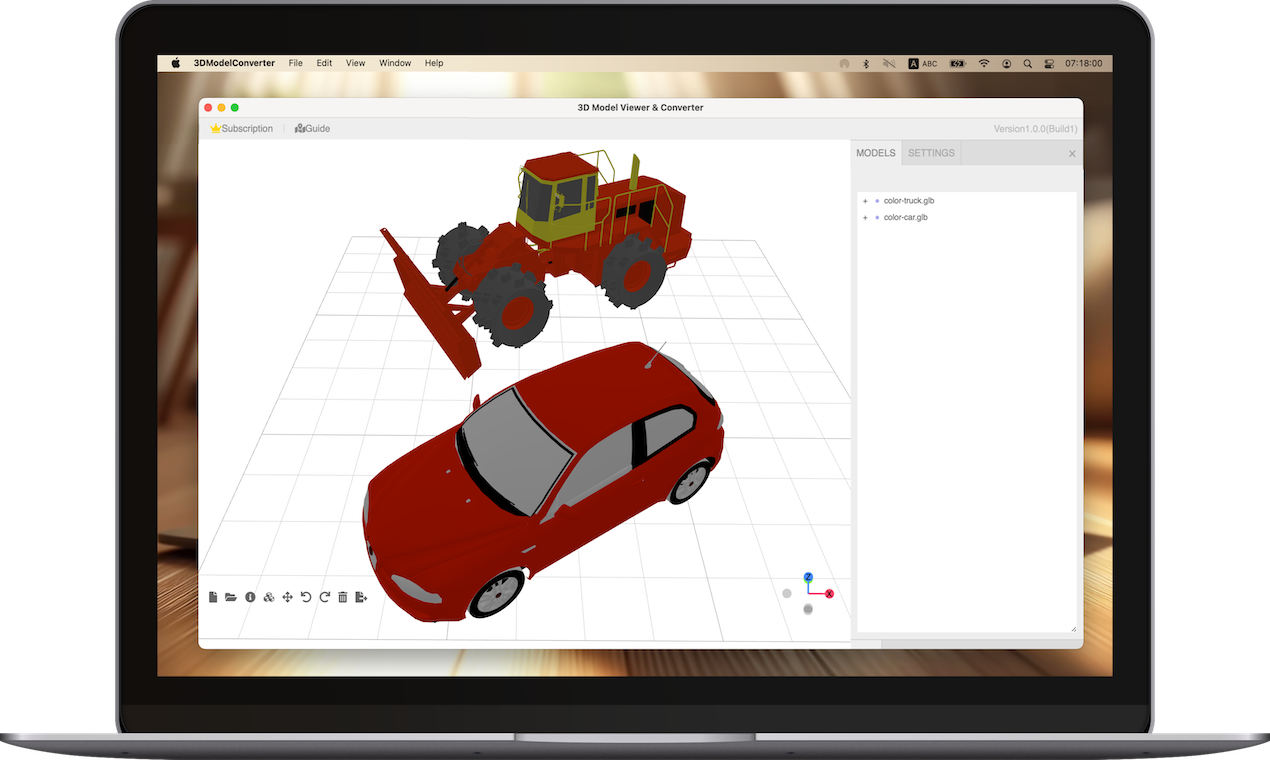Open the View menu
Screen dimensions: 1270x760
click(355, 63)
